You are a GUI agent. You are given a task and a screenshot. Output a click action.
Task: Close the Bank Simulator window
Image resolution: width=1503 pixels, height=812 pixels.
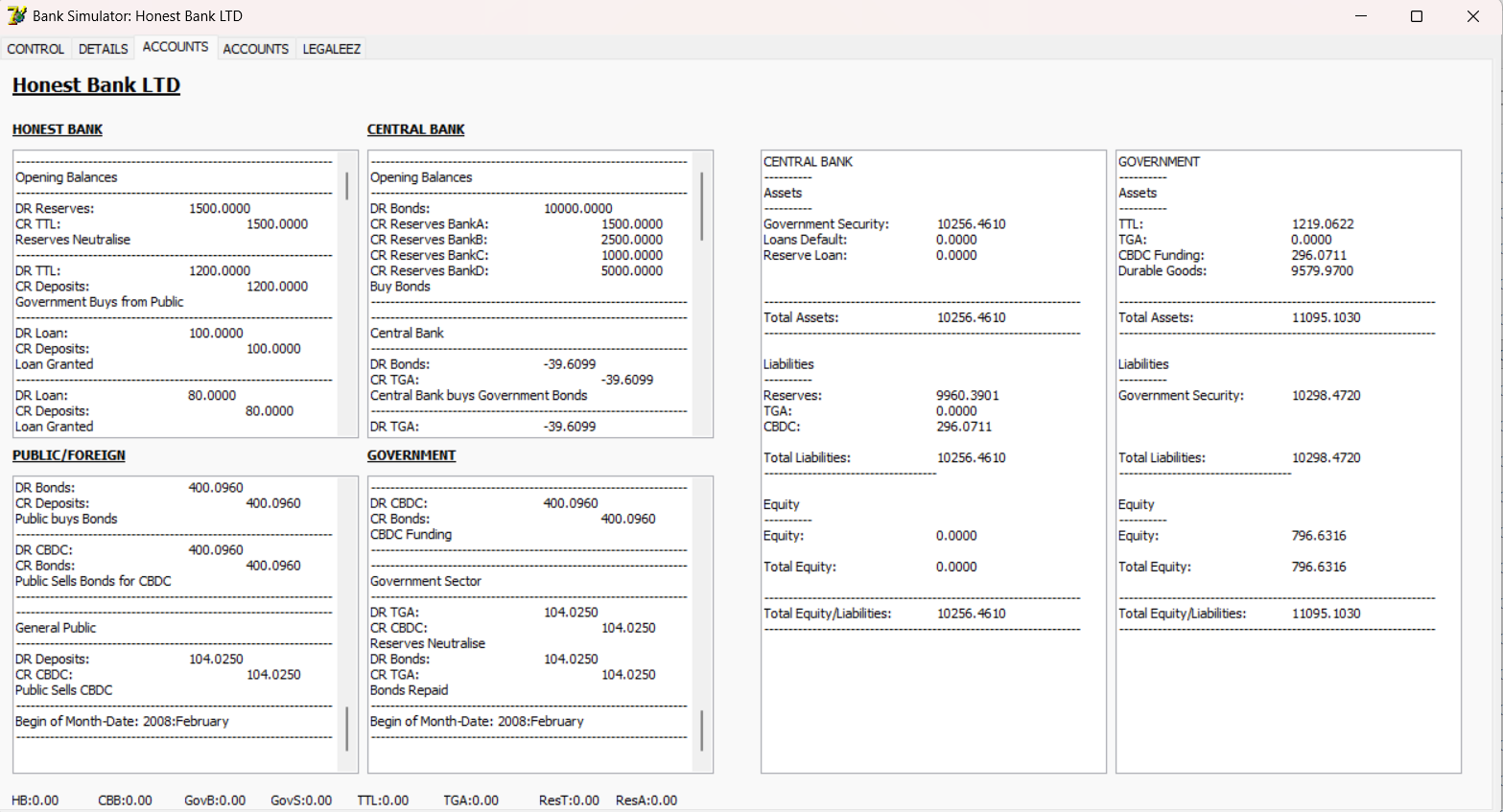pos(1473,16)
